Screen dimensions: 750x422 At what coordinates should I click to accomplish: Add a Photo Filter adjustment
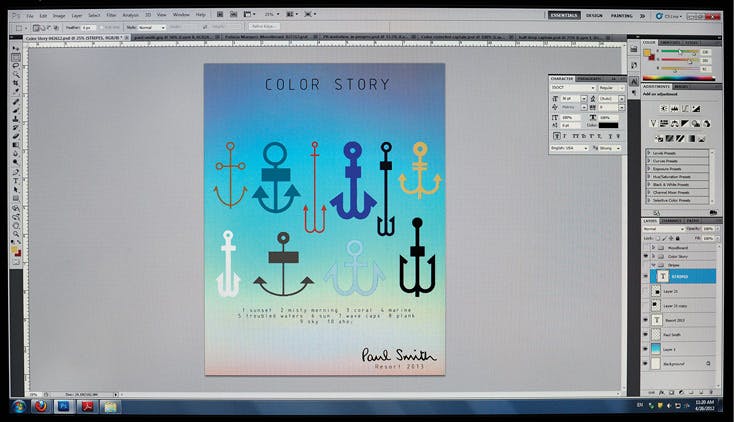coord(695,123)
